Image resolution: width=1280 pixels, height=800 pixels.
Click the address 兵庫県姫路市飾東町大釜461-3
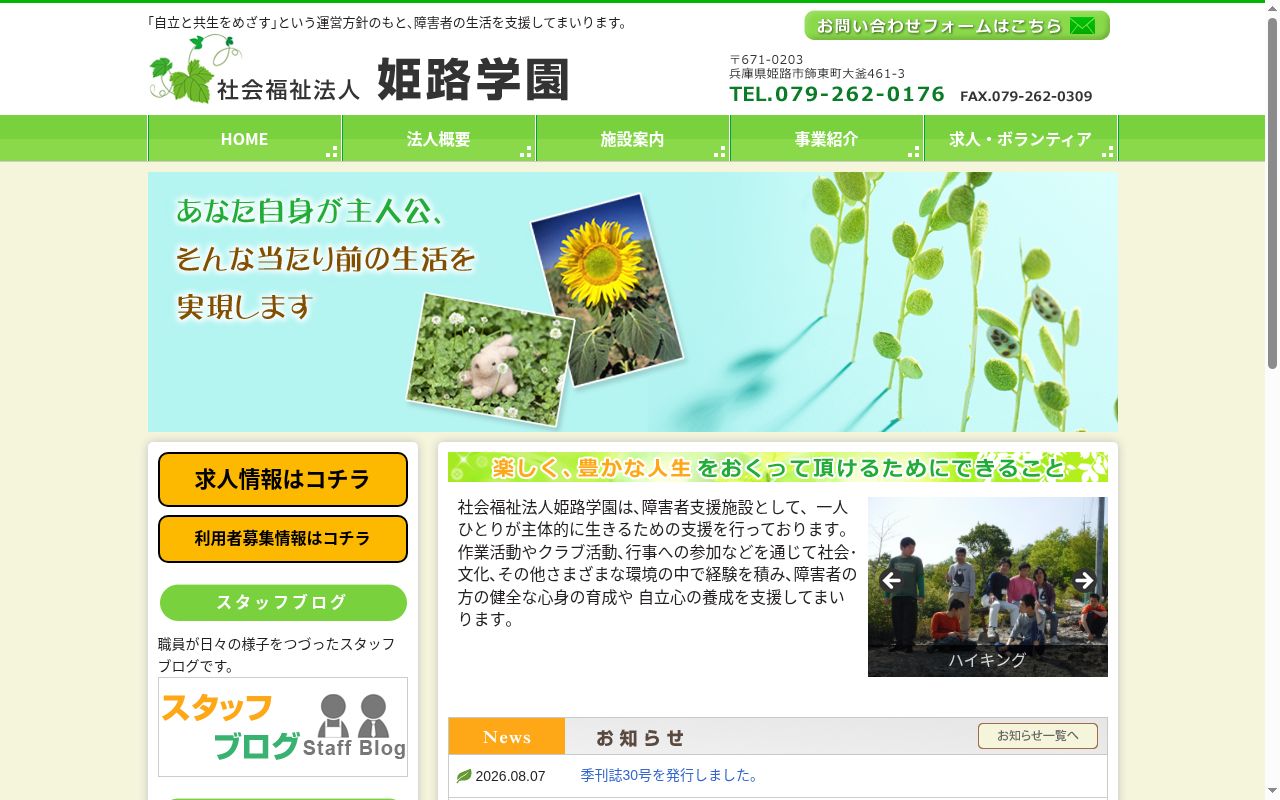[x=817, y=74]
